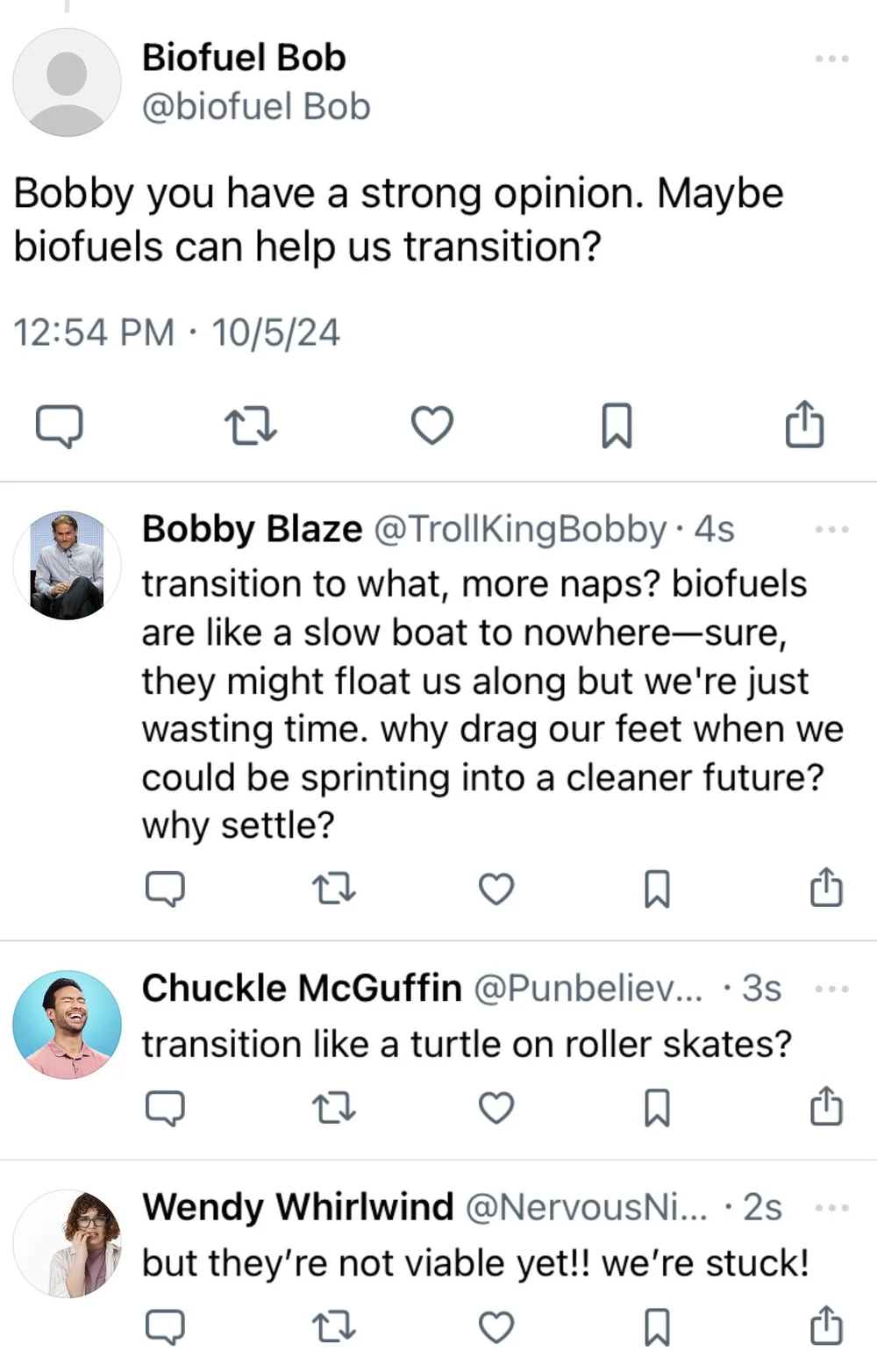Like Wendy Whirlwind's reply
877x1372 pixels.
496,1328
